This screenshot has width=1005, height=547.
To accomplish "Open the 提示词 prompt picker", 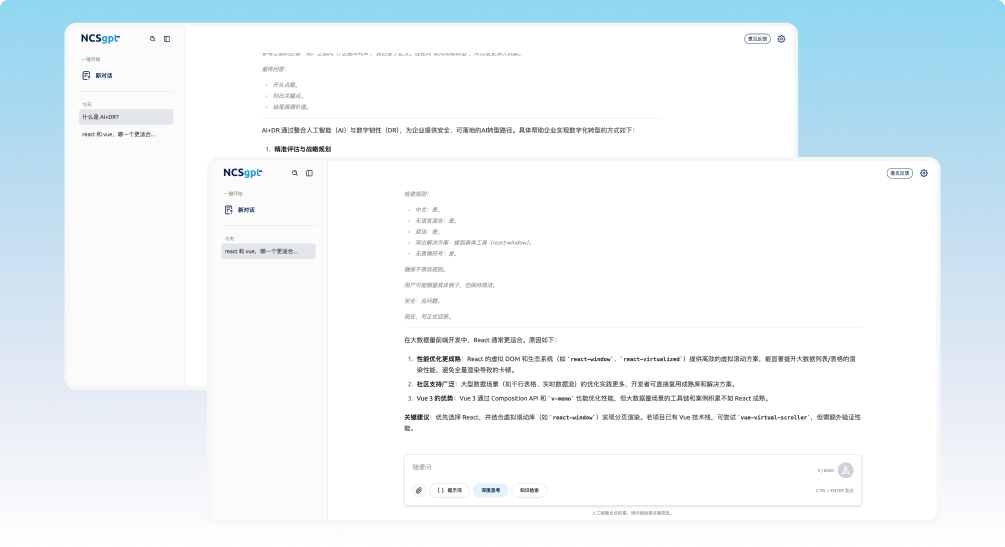I will pyautogui.click(x=449, y=490).
